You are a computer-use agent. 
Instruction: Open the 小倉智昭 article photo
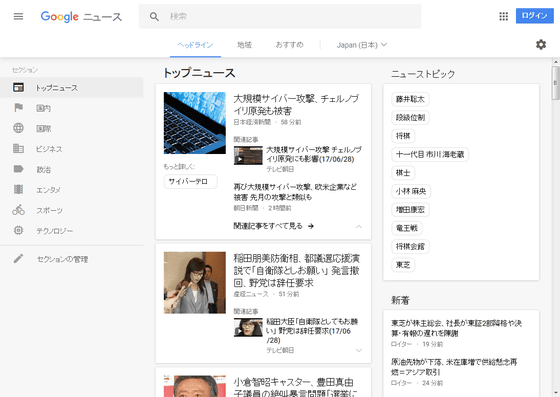click(x=195, y=386)
